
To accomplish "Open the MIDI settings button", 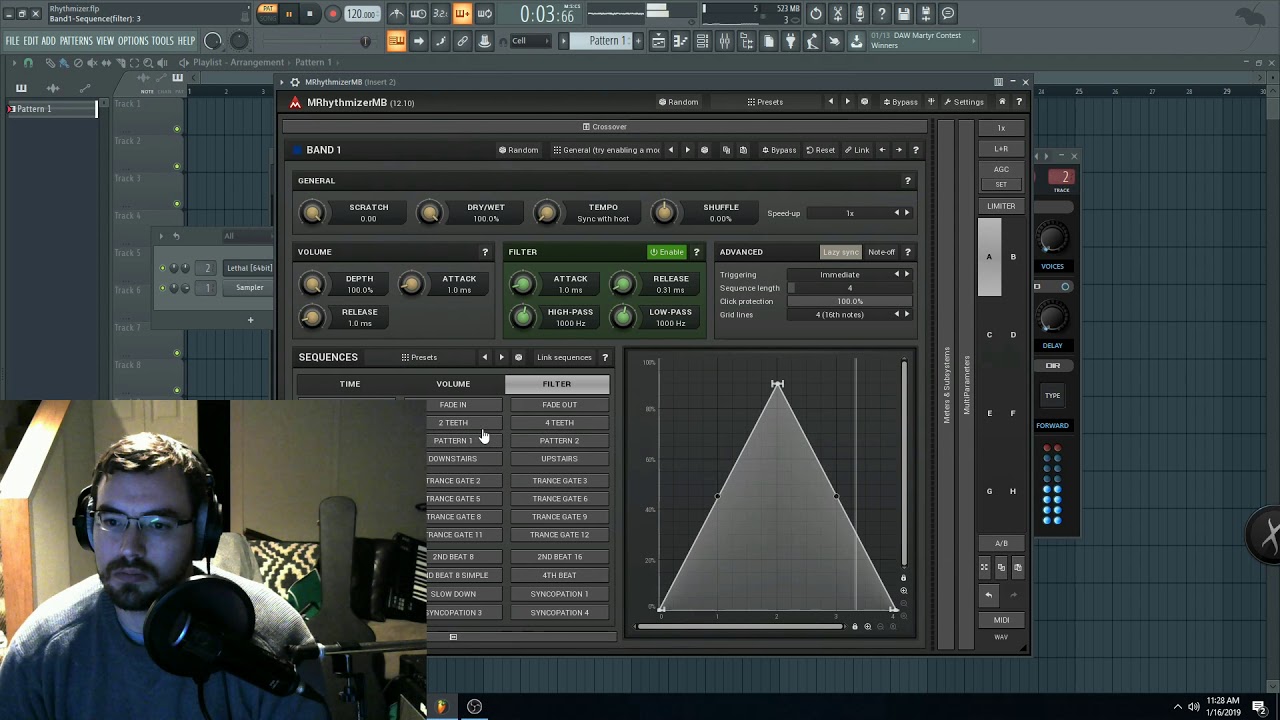I will click(1001, 620).
